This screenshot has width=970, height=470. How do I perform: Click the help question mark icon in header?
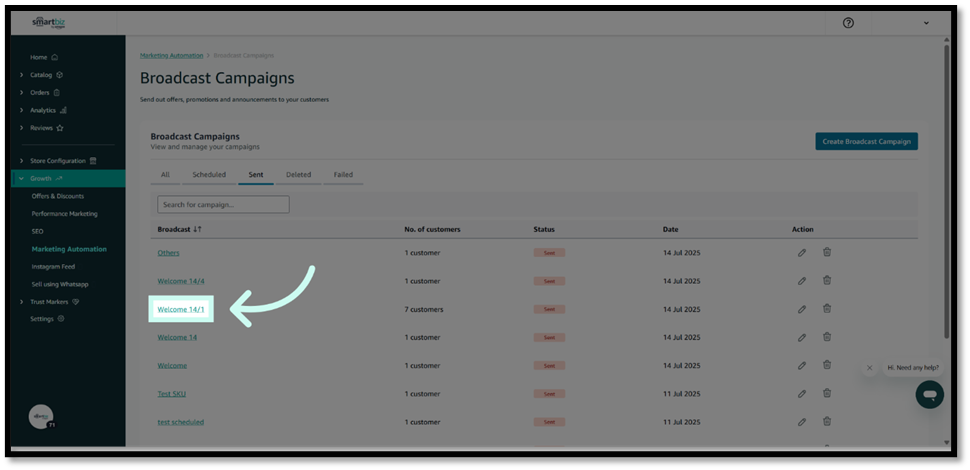[x=849, y=23]
